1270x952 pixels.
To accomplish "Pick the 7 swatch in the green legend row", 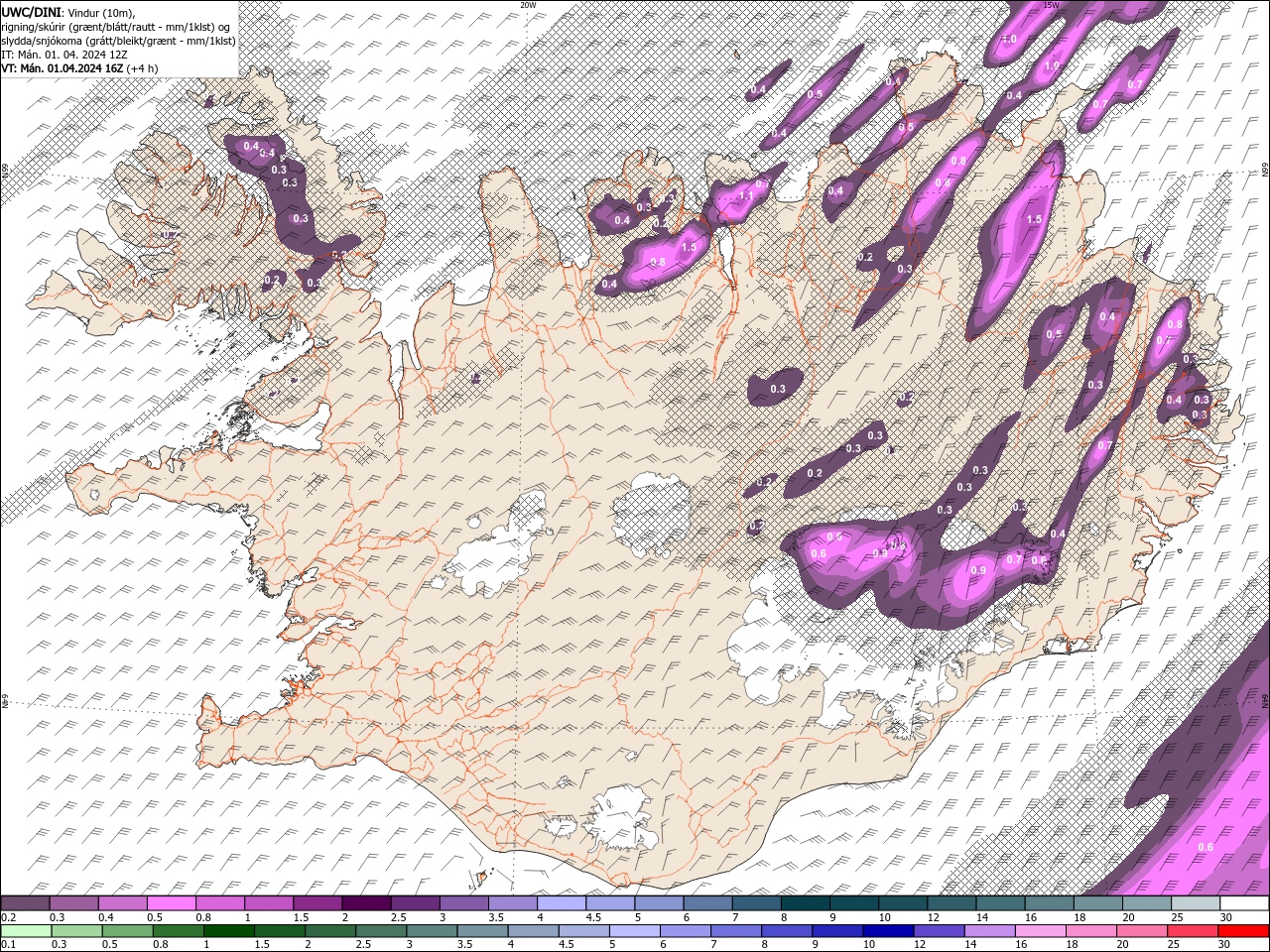I will (735, 930).
